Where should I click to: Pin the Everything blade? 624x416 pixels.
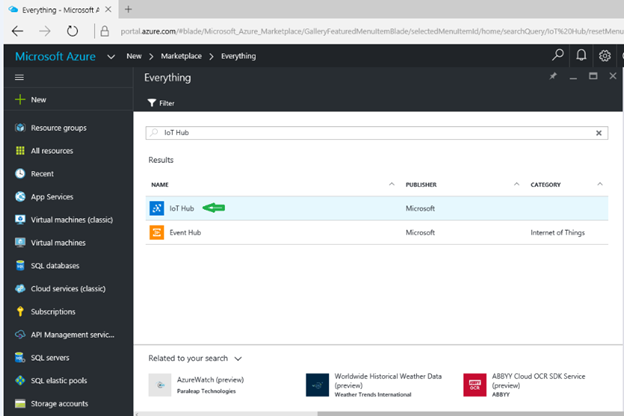[555, 76]
